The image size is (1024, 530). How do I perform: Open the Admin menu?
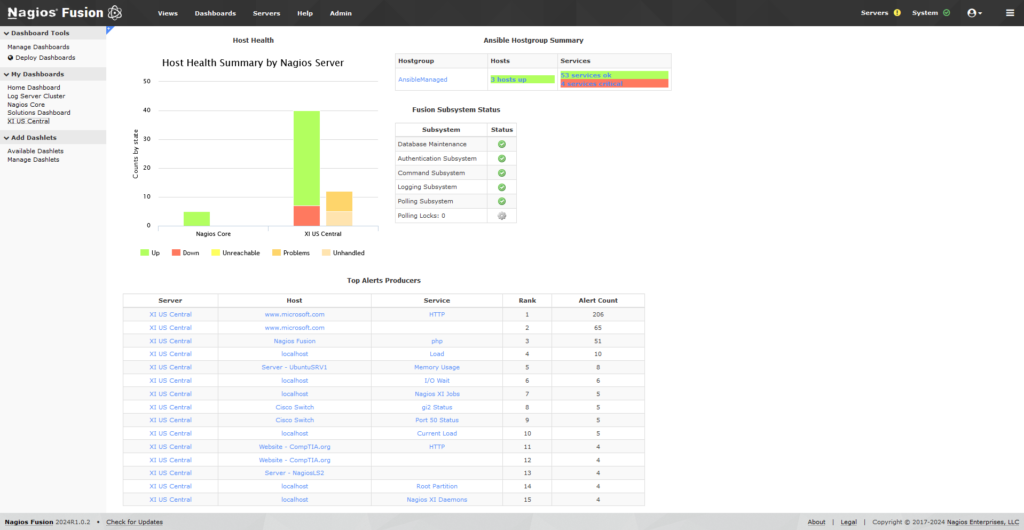click(340, 13)
